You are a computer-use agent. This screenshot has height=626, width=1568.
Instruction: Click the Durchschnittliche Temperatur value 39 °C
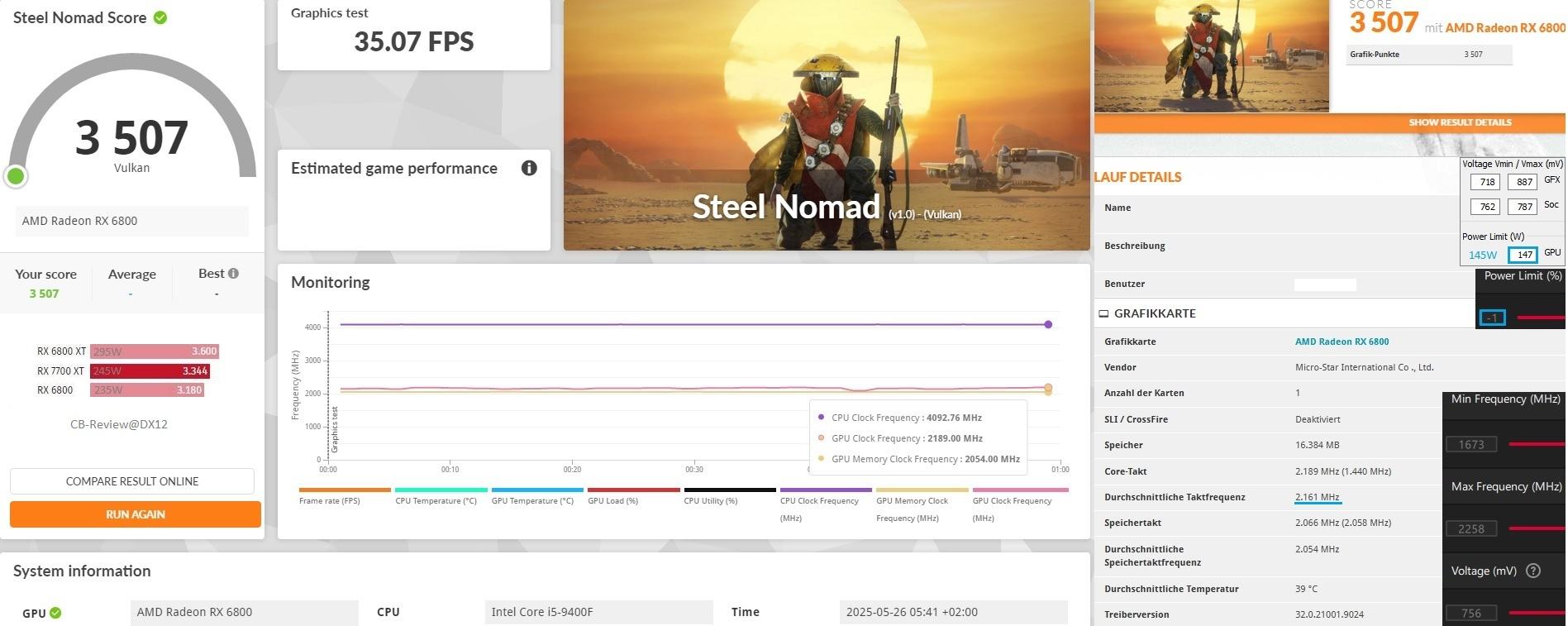(x=1307, y=589)
